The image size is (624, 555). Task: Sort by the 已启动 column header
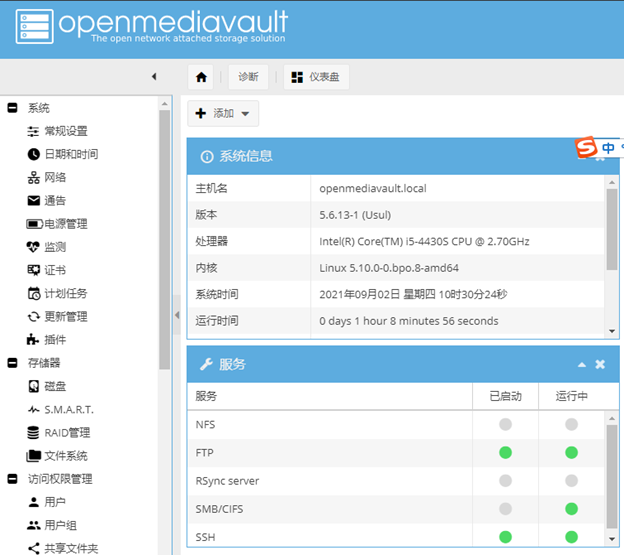[x=505, y=396]
